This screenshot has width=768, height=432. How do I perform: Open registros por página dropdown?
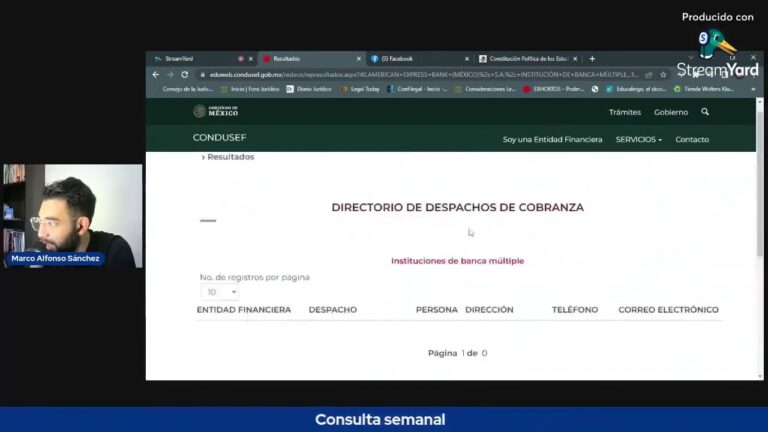tap(219, 292)
